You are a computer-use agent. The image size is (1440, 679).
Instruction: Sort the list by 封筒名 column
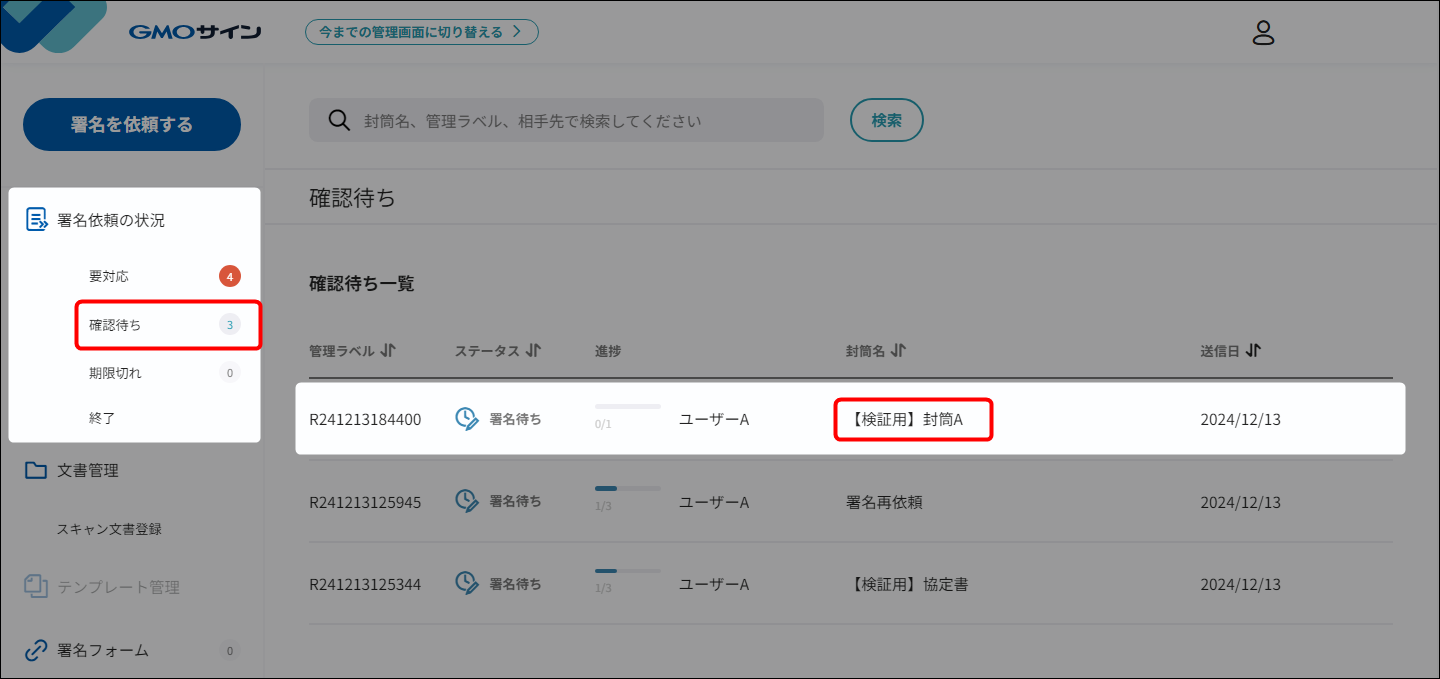[x=898, y=351]
